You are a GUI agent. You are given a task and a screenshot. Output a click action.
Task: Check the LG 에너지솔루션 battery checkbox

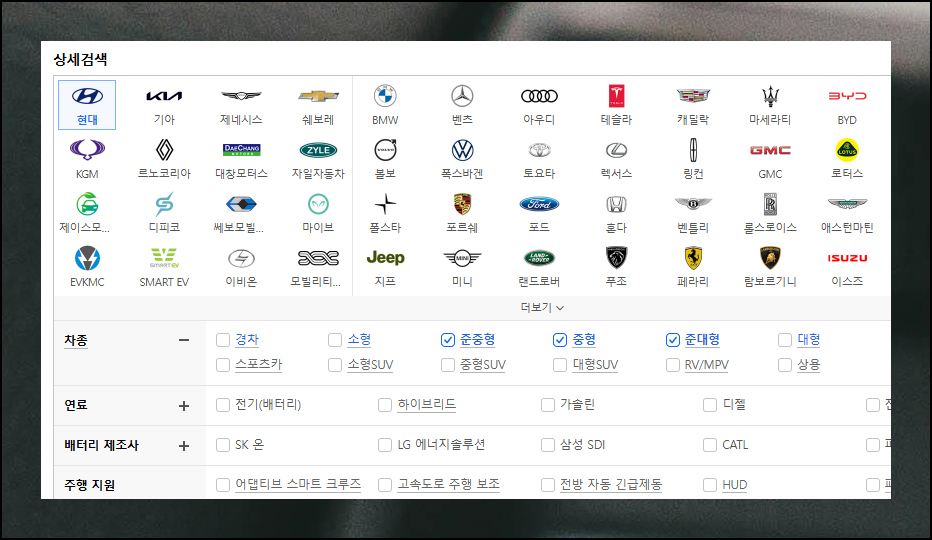tap(385, 445)
